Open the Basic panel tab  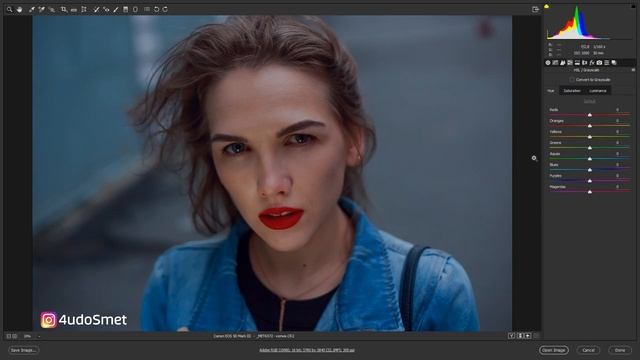pos(548,62)
